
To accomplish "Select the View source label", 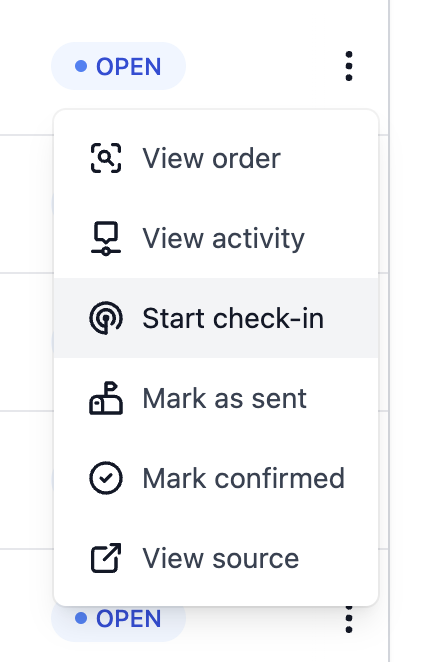I will pos(221,558).
